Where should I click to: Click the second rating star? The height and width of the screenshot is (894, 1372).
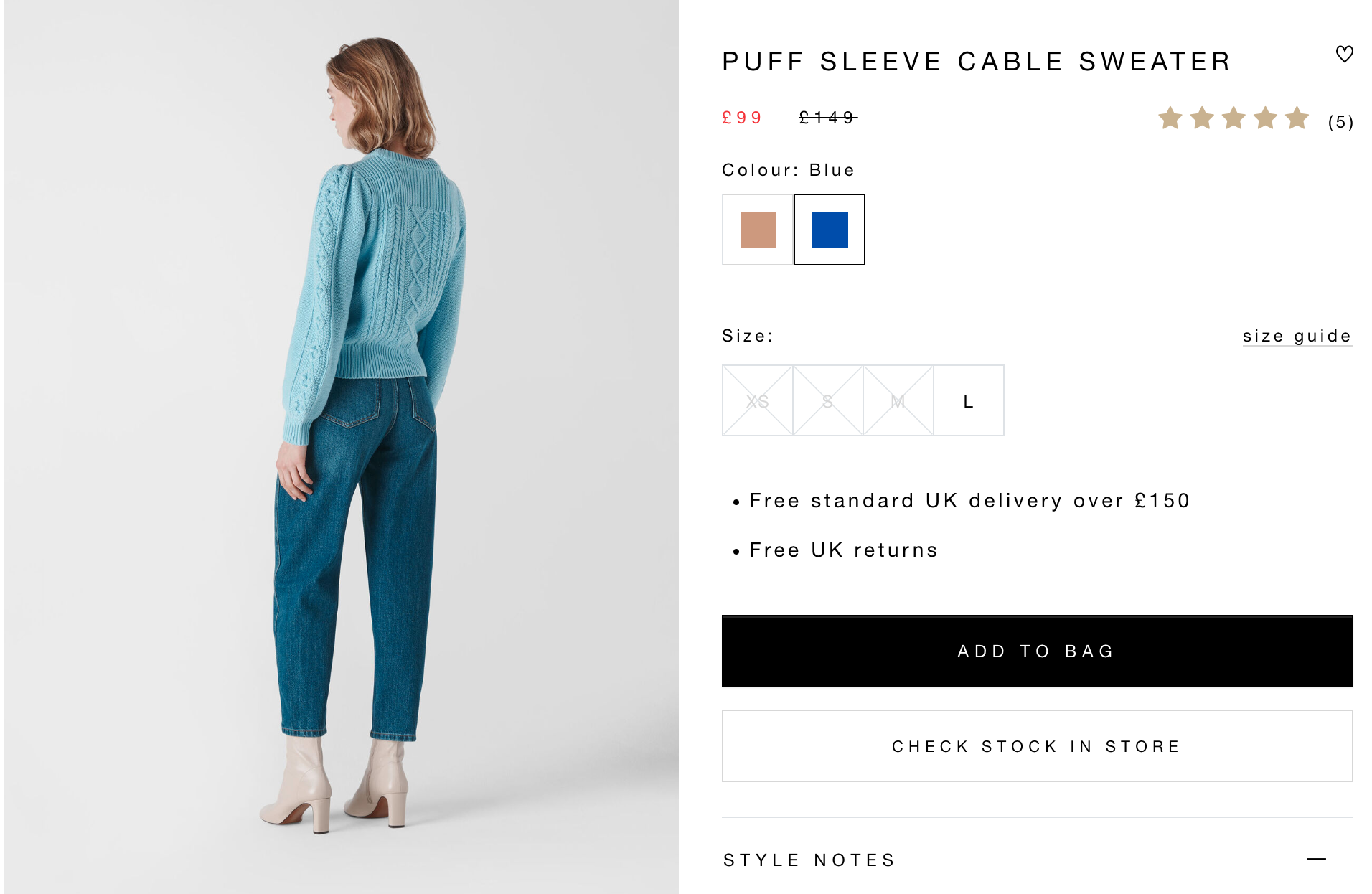[1202, 118]
